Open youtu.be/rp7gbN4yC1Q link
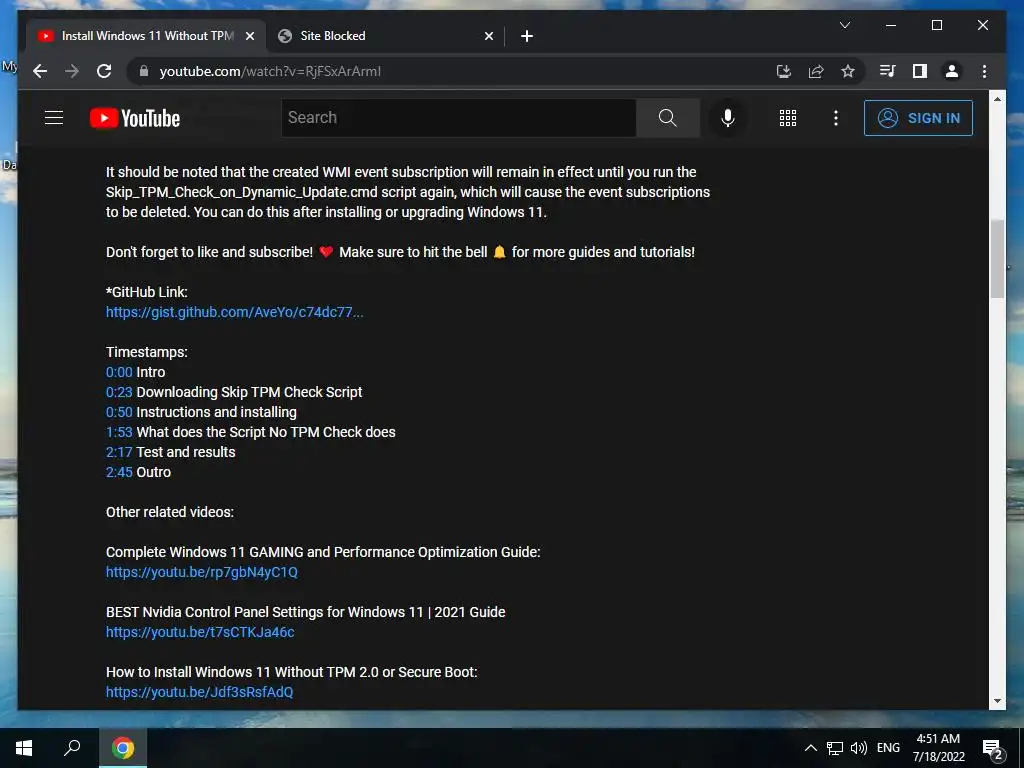1024x768 pixels. [x=202, y=572]
